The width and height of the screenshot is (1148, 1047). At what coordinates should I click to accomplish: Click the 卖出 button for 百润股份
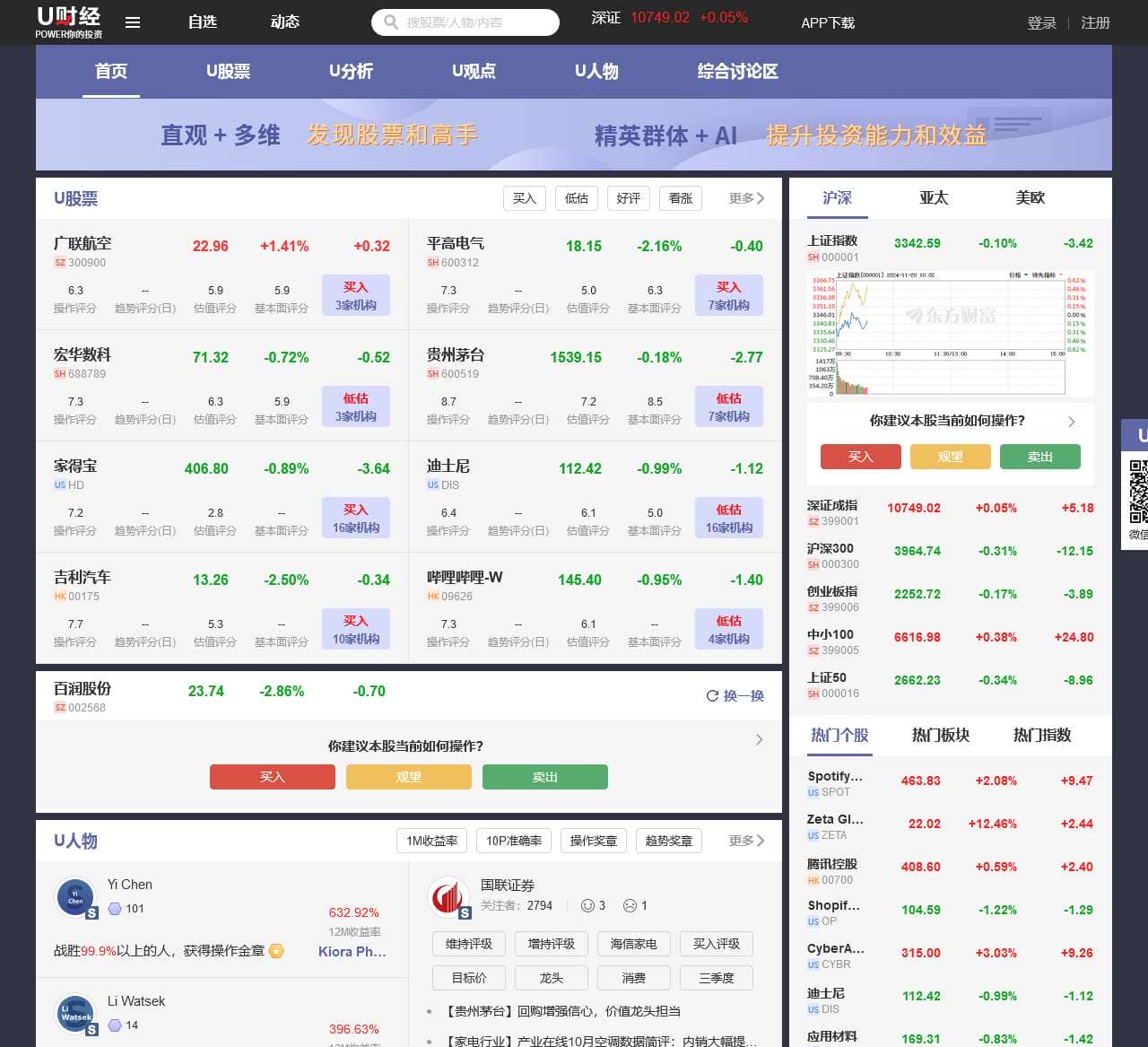[545, 777]
